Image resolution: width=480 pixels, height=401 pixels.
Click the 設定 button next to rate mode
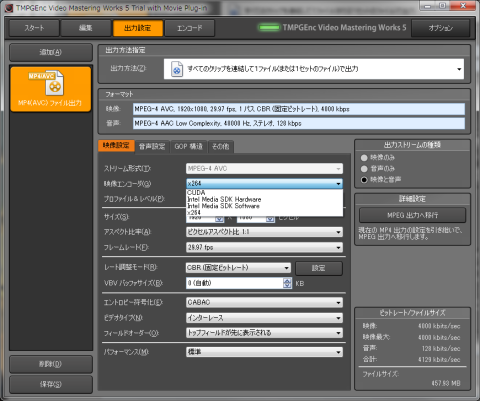319,268
